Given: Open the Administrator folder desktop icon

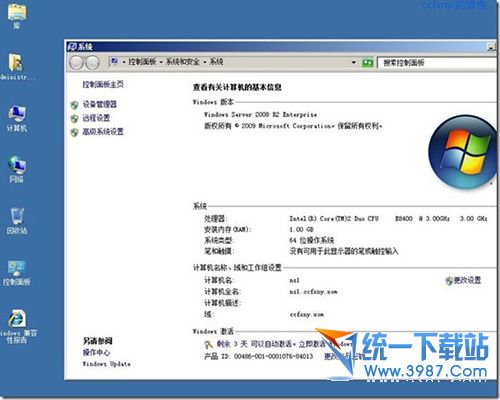Looking at the screenshot, I should 16,67.
